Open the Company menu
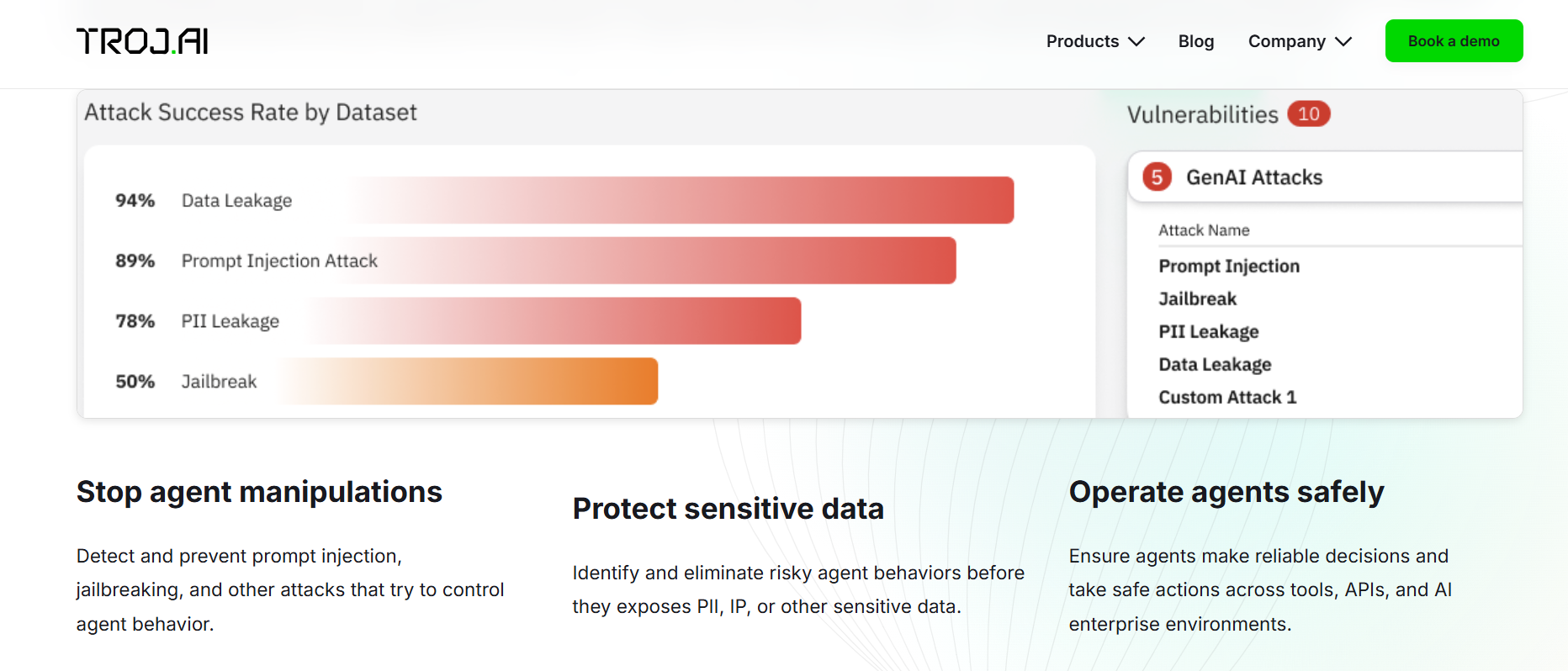 click(x=1300, y=41)
